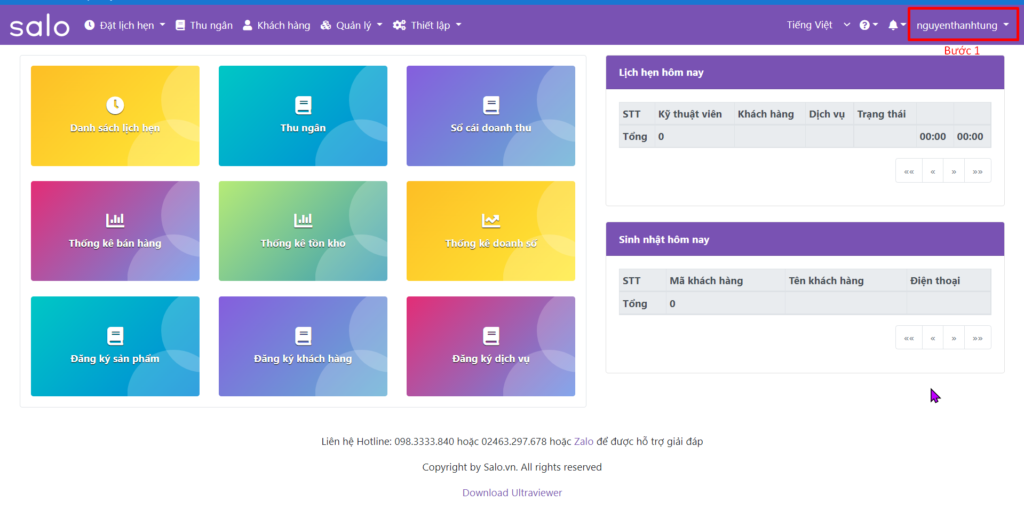Viewport: 1024px width, 509px height.
Task: Open the help question mark icon
Action: click(865, 25)
